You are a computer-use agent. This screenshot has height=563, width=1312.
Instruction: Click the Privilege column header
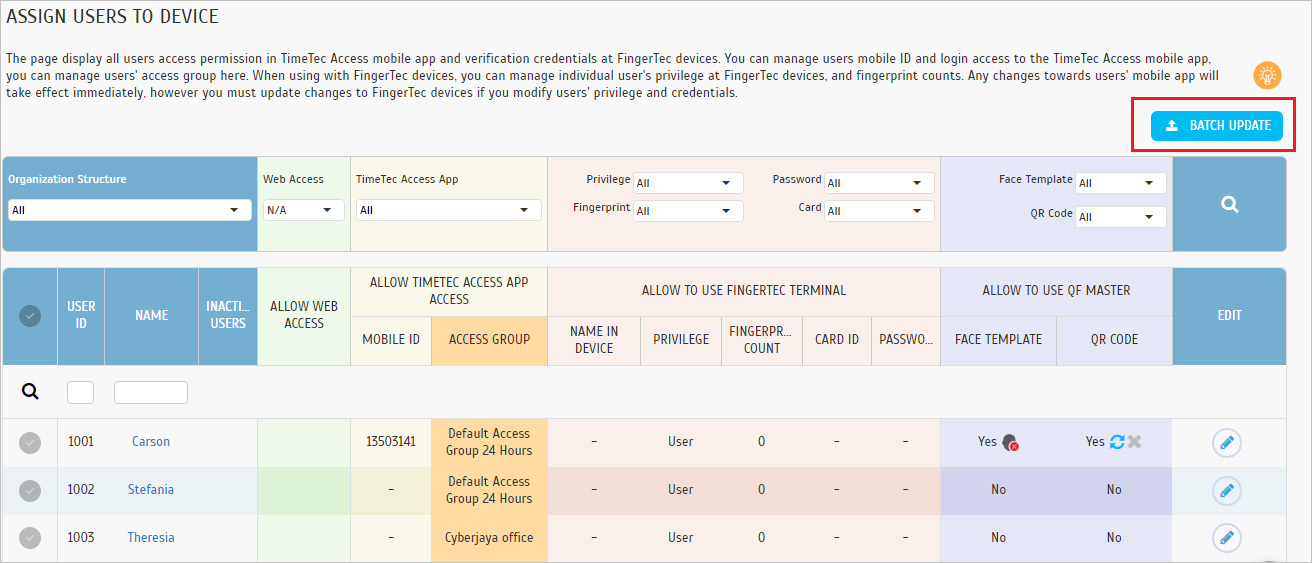coord(681,340)
